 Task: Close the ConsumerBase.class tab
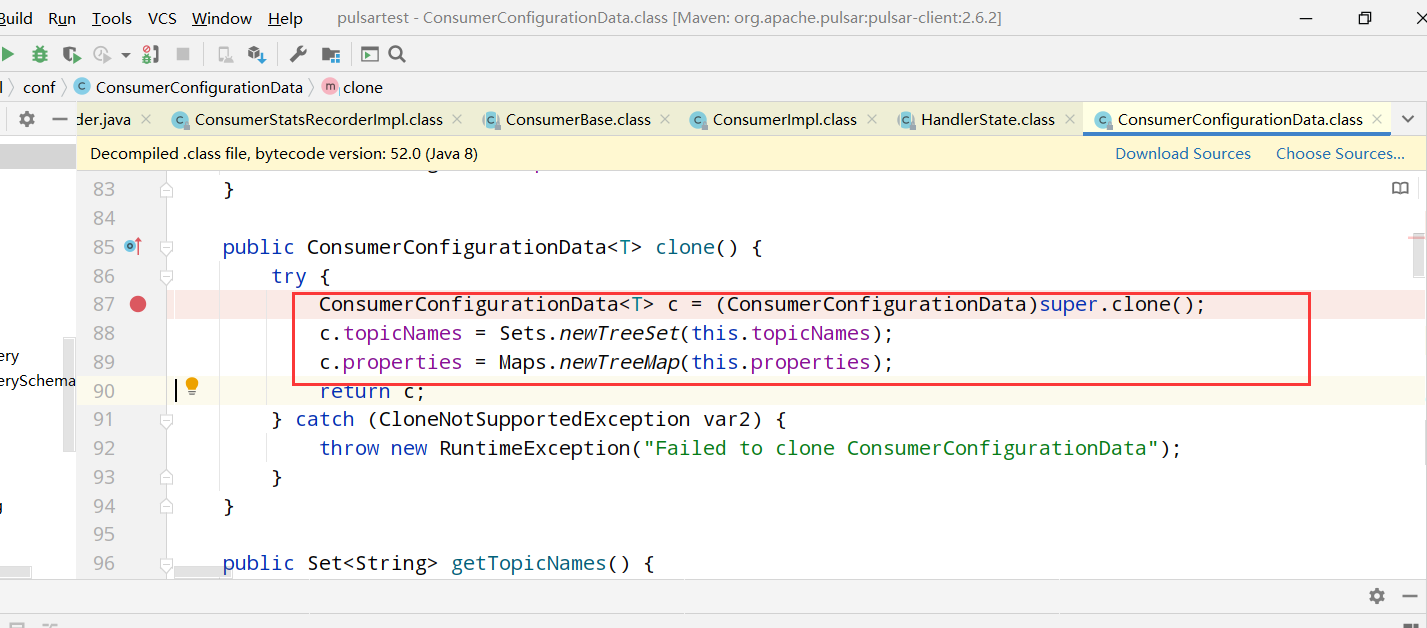pyautogui.click(x=666, y=119)
